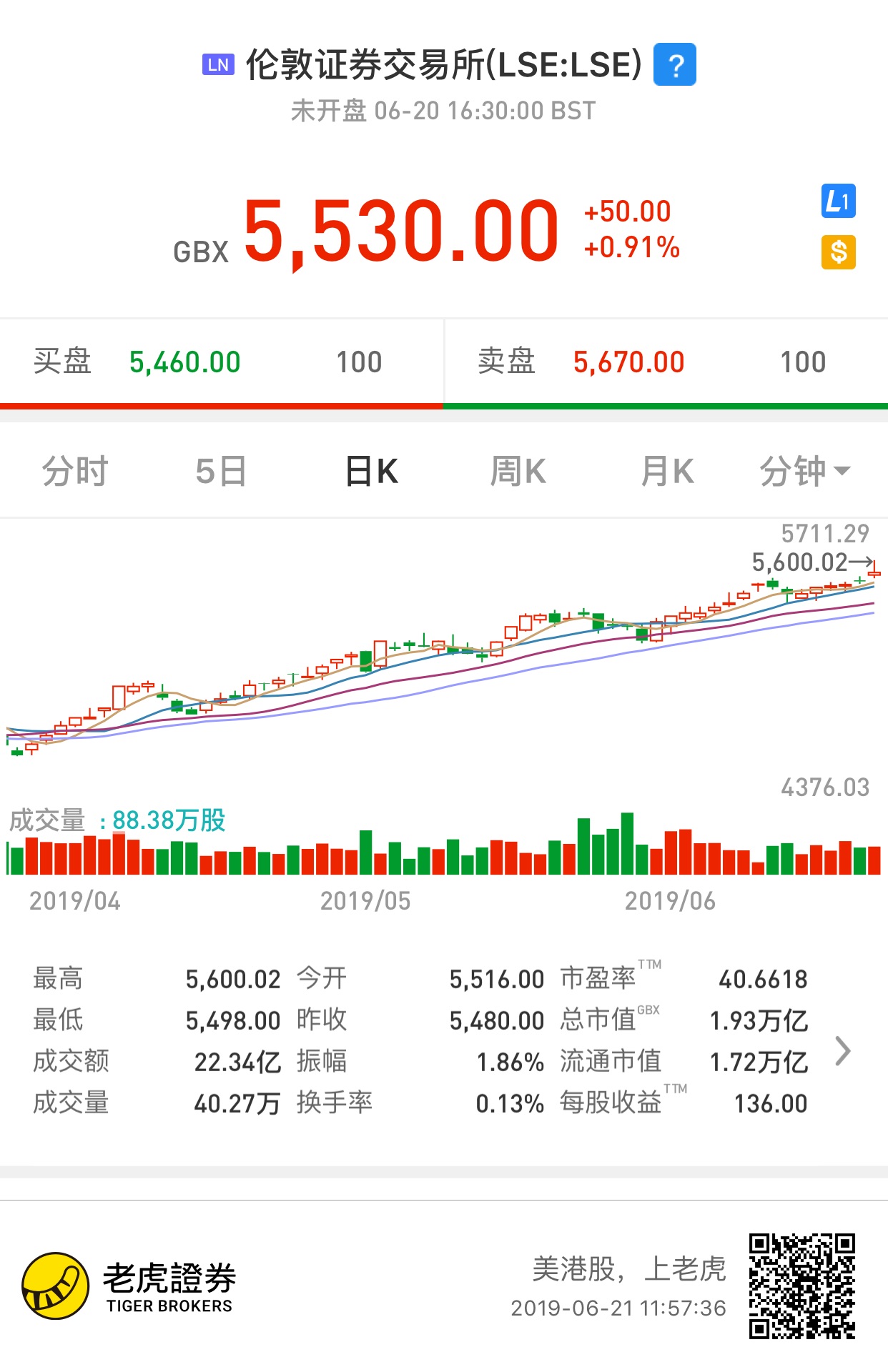Screen dimensions: 888x1372
Task: Tap the 老虎證券 brand name text
Action: coord(169,1278)
